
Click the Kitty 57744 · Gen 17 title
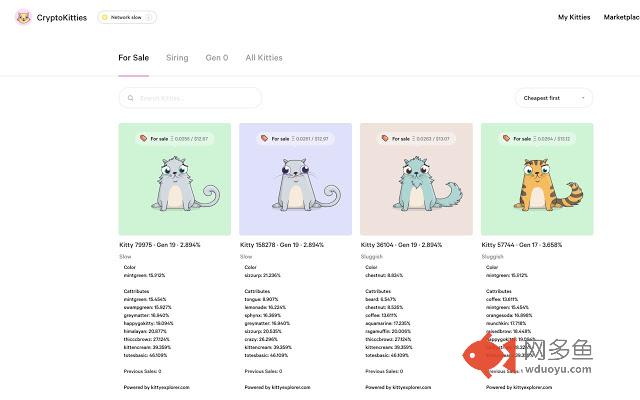(522, 245)
